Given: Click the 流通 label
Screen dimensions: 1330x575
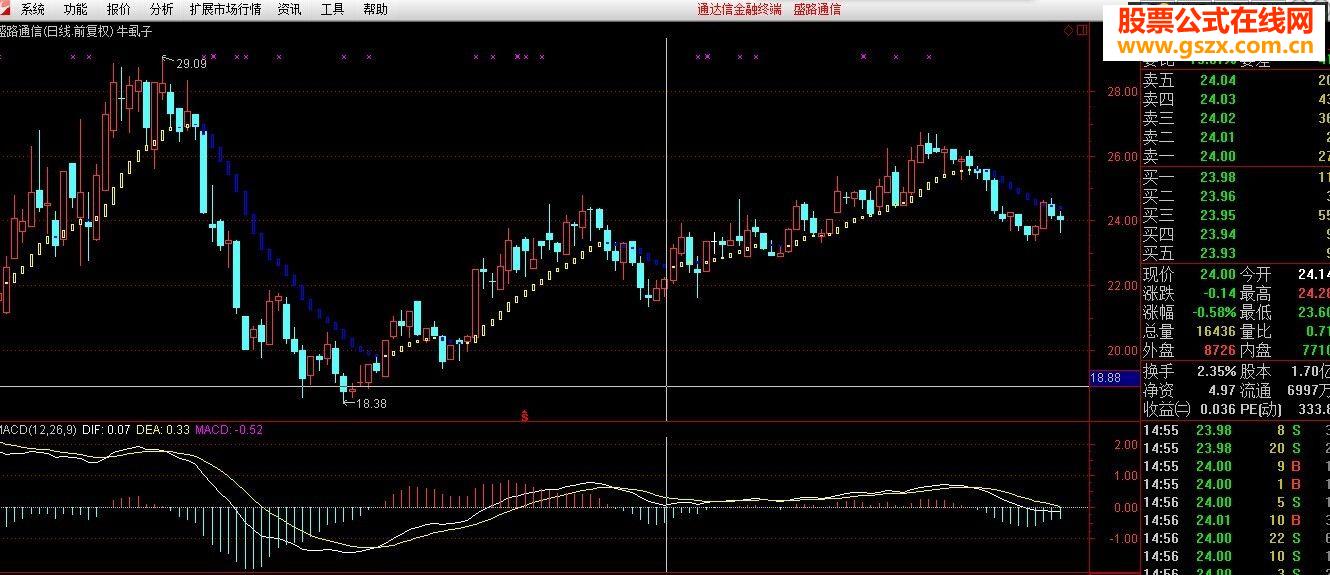Looking at the screenshot, I should pyautogui.click(x=1256, y=390).
